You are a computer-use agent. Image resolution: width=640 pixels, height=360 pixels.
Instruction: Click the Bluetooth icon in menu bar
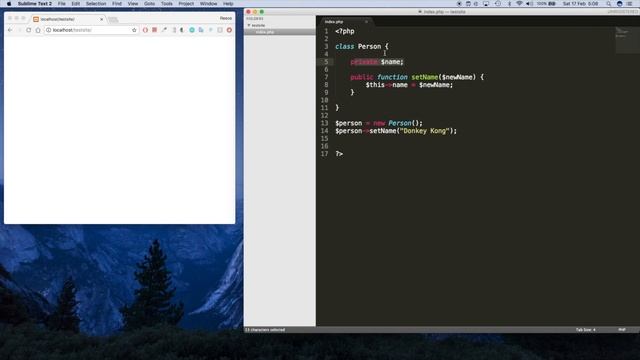click(x=509, y=4)
